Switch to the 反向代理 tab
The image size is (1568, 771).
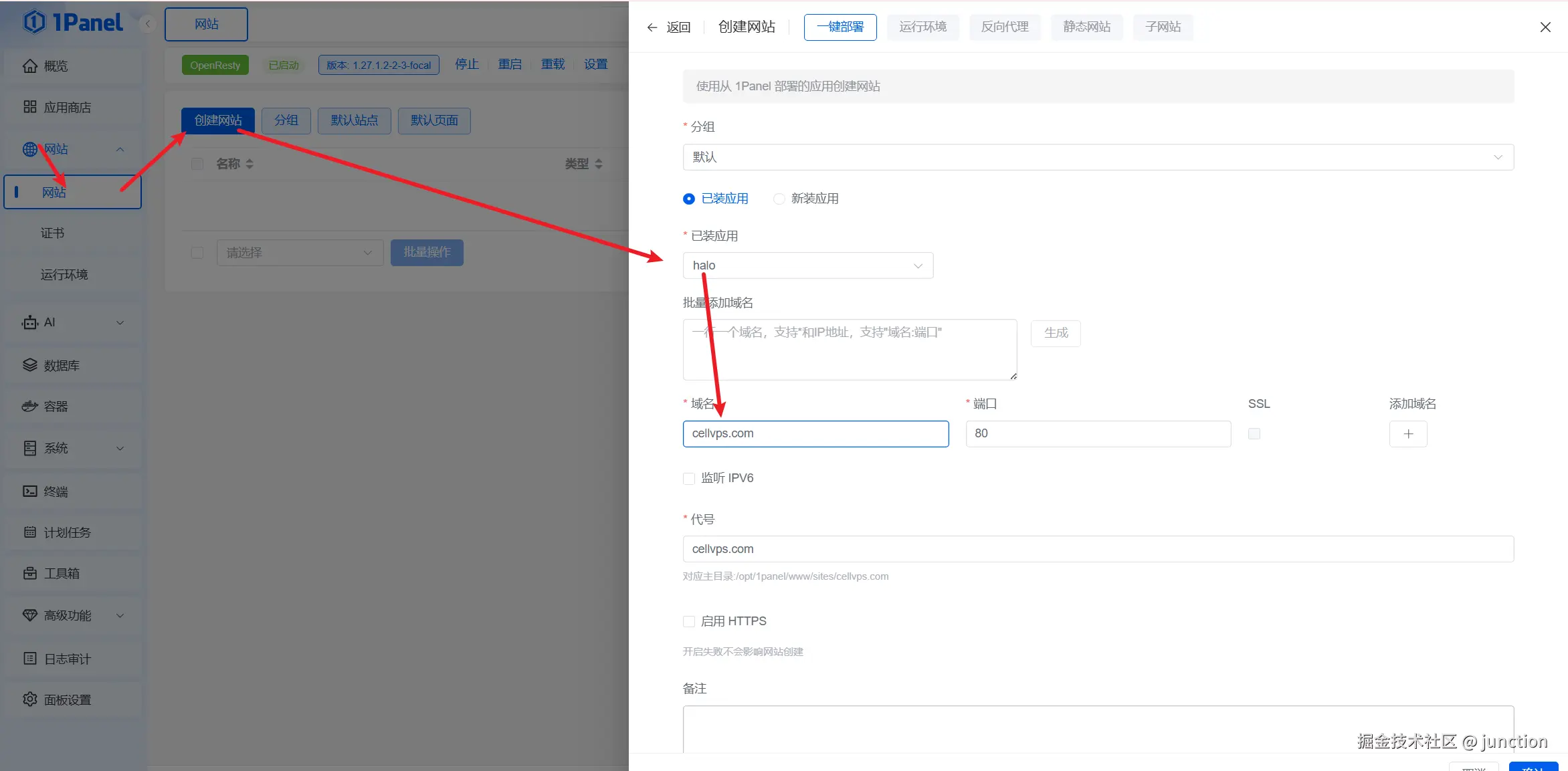1004,27
